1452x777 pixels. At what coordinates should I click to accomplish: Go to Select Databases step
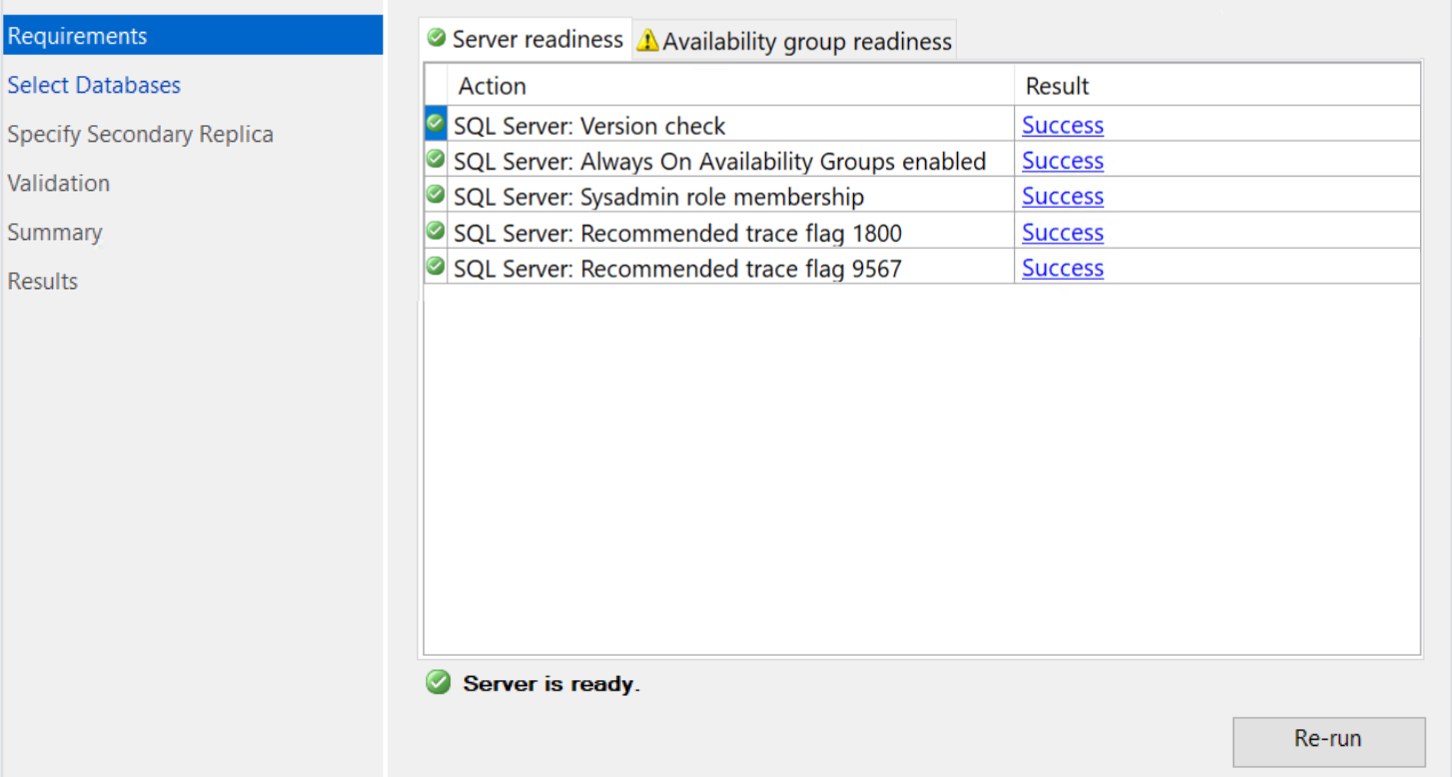click(x=94, y=85)
